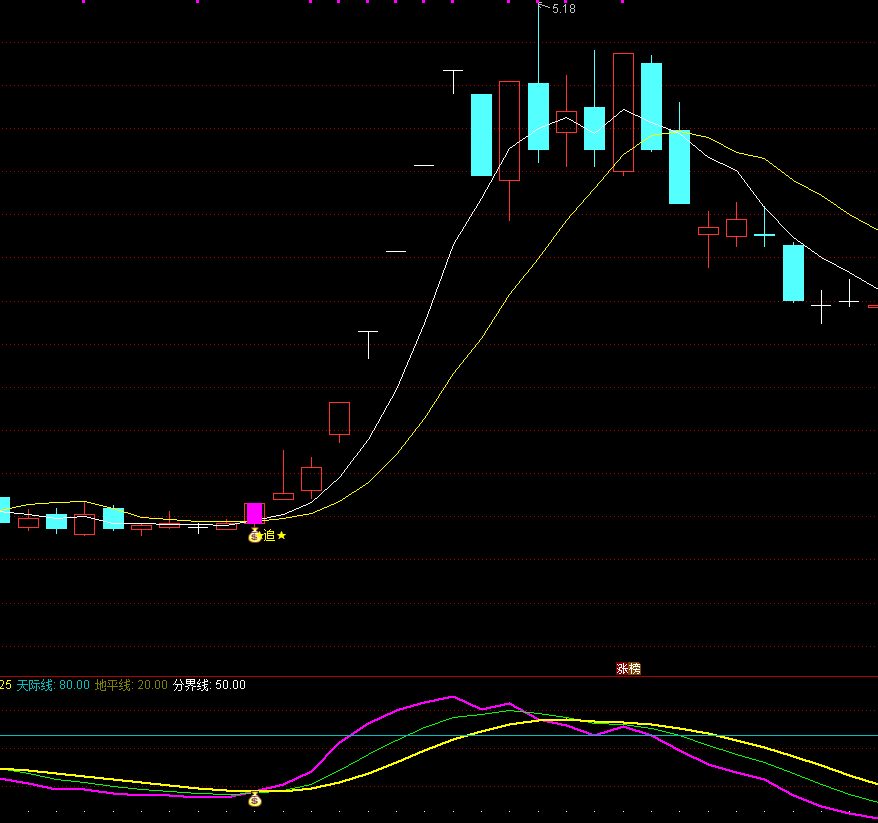Viewport: 878px width, 823px height.
Task: Select the 分界线: 50.00 indicator label
Action: pos(209,685)
